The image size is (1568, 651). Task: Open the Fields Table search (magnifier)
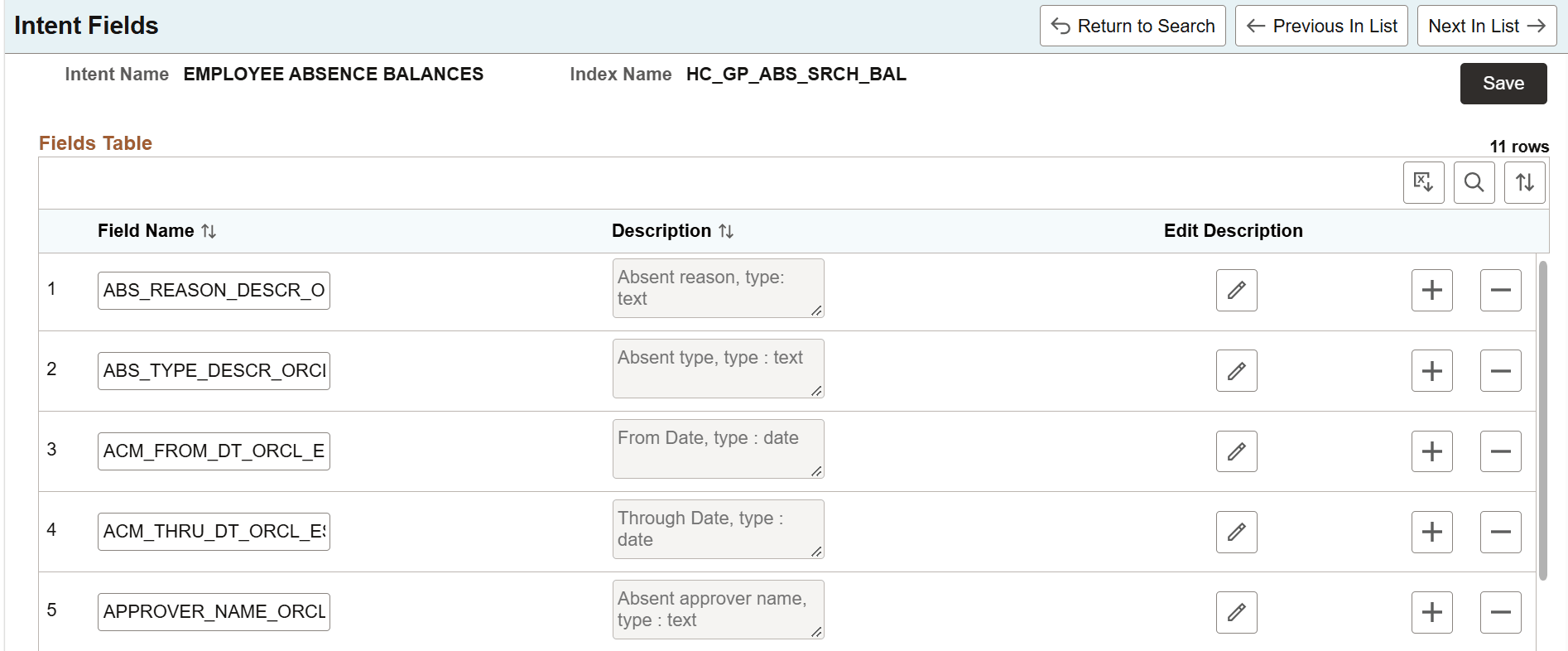coord(1474,182)
